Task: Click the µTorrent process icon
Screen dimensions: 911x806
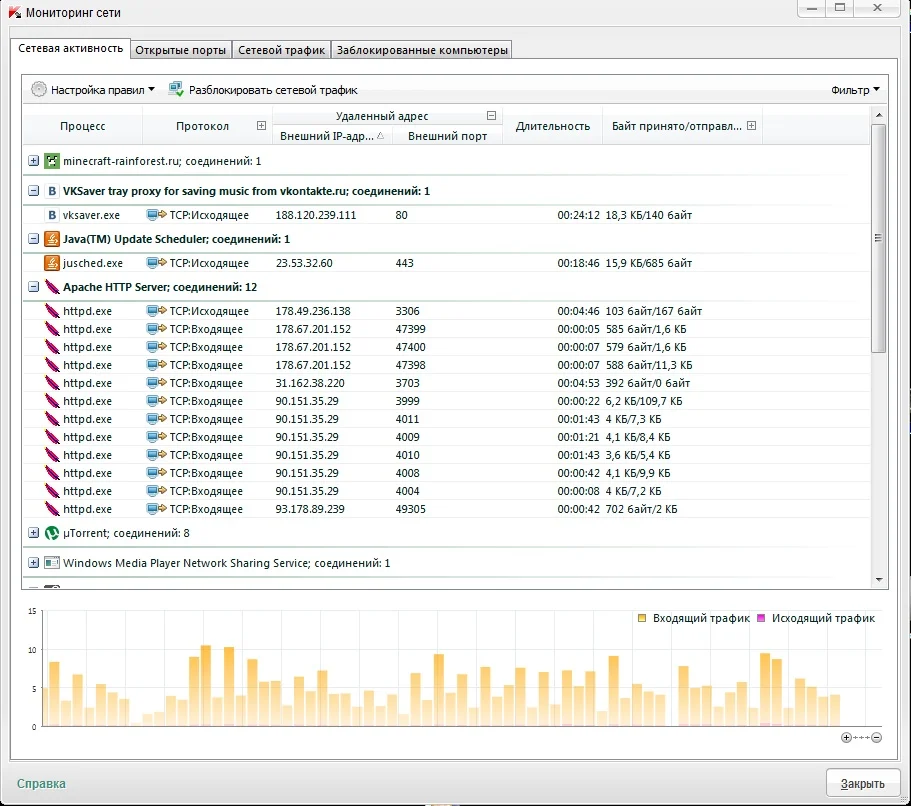Action: 52,533
